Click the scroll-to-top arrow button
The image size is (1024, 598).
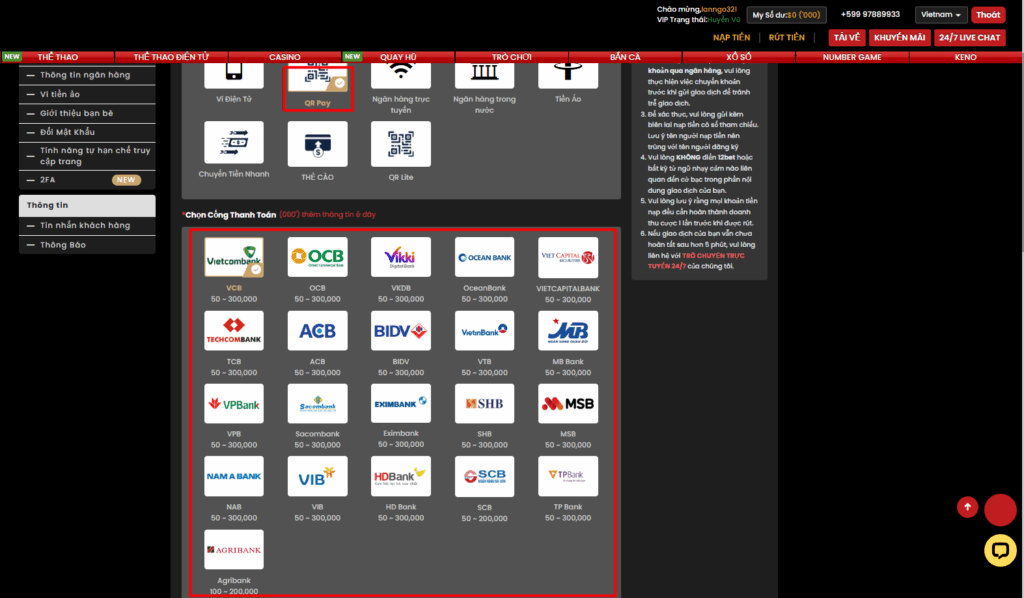pos(967,507)
